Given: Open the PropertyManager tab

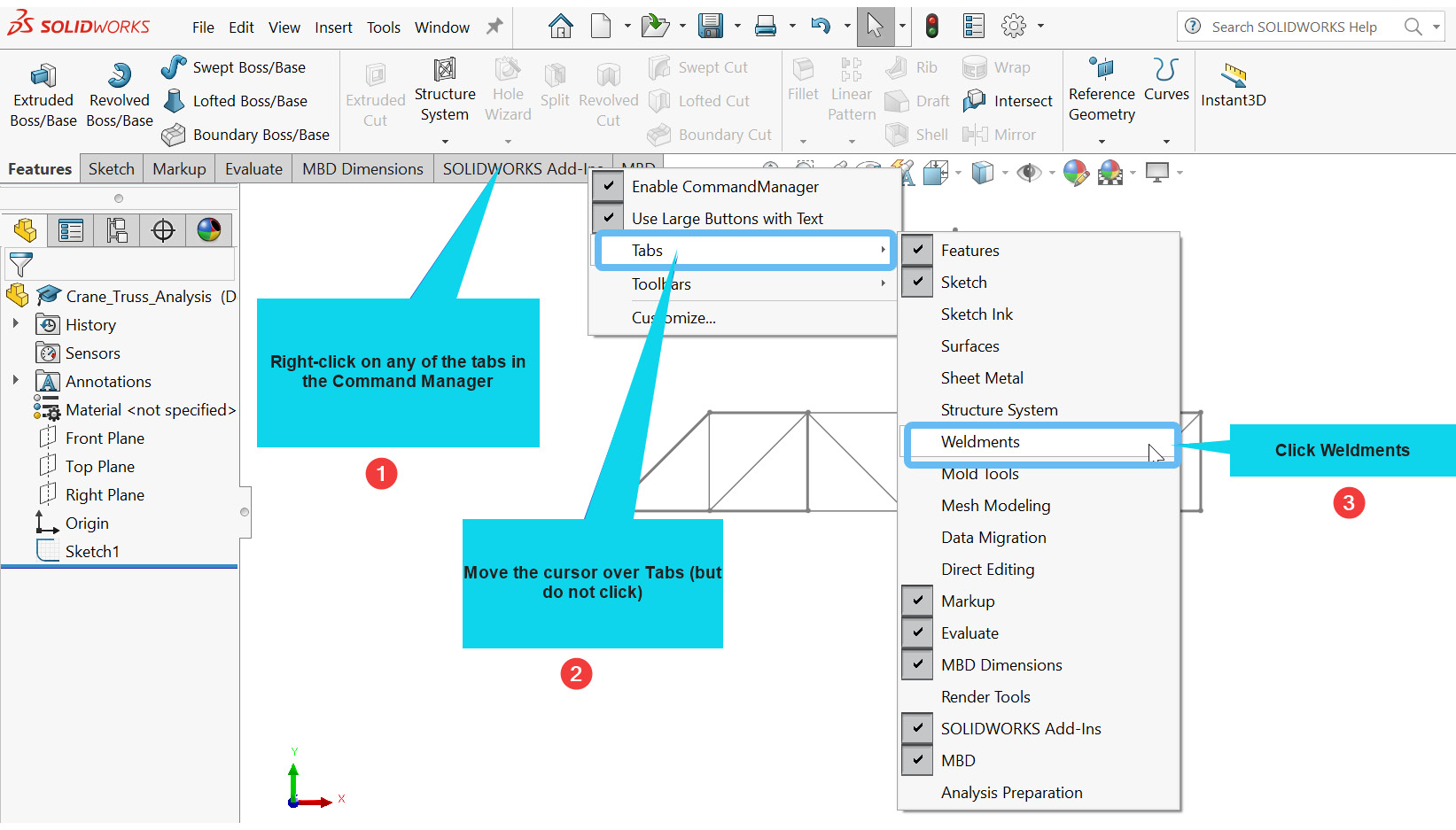Looking at the screenshot, I should [x=71, y=230].
